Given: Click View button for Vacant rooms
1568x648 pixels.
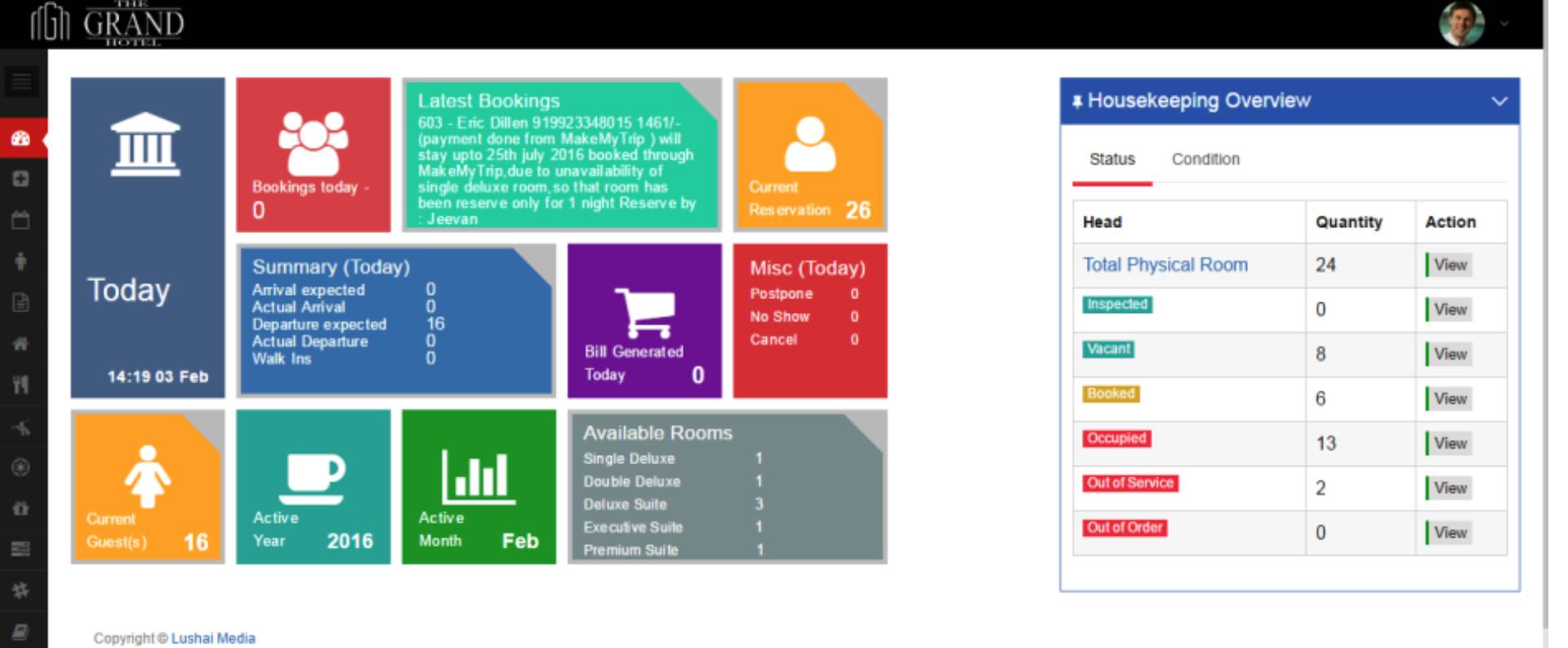Looking at the screenshot, I should click(x=1450, y=355).
